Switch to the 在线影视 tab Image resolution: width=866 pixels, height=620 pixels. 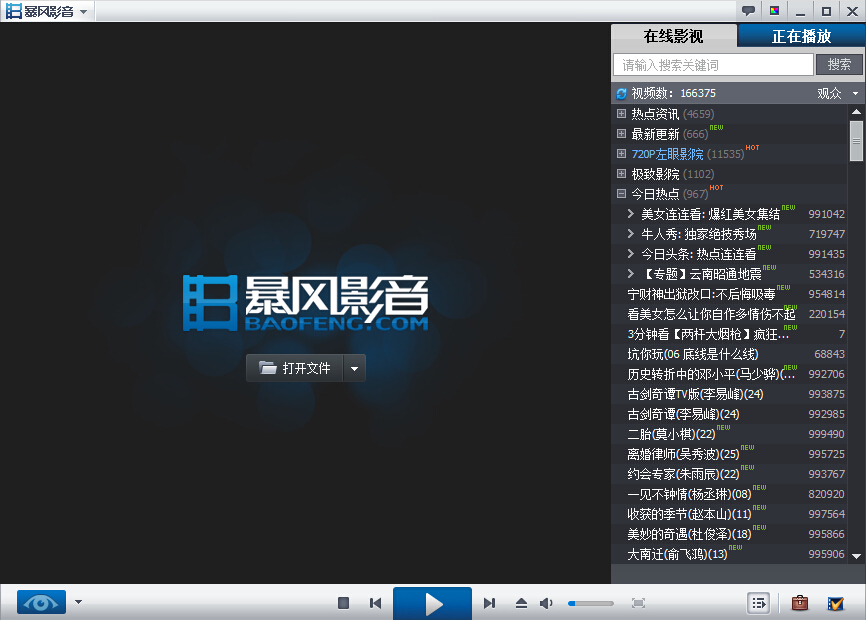pos(674,36)
